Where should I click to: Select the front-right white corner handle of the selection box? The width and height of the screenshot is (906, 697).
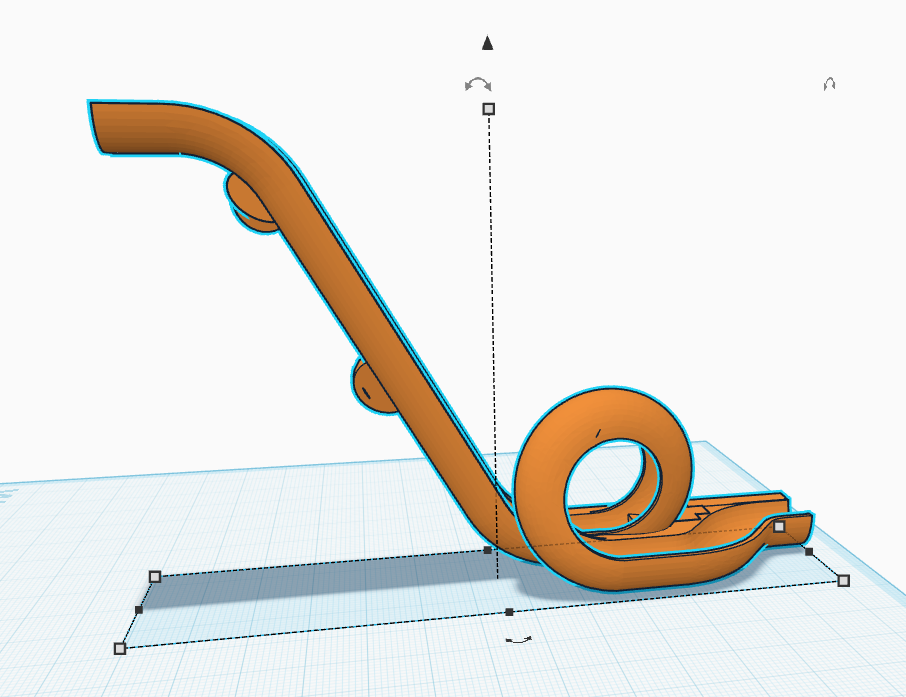pyautogui.click(x=844, y=580)
